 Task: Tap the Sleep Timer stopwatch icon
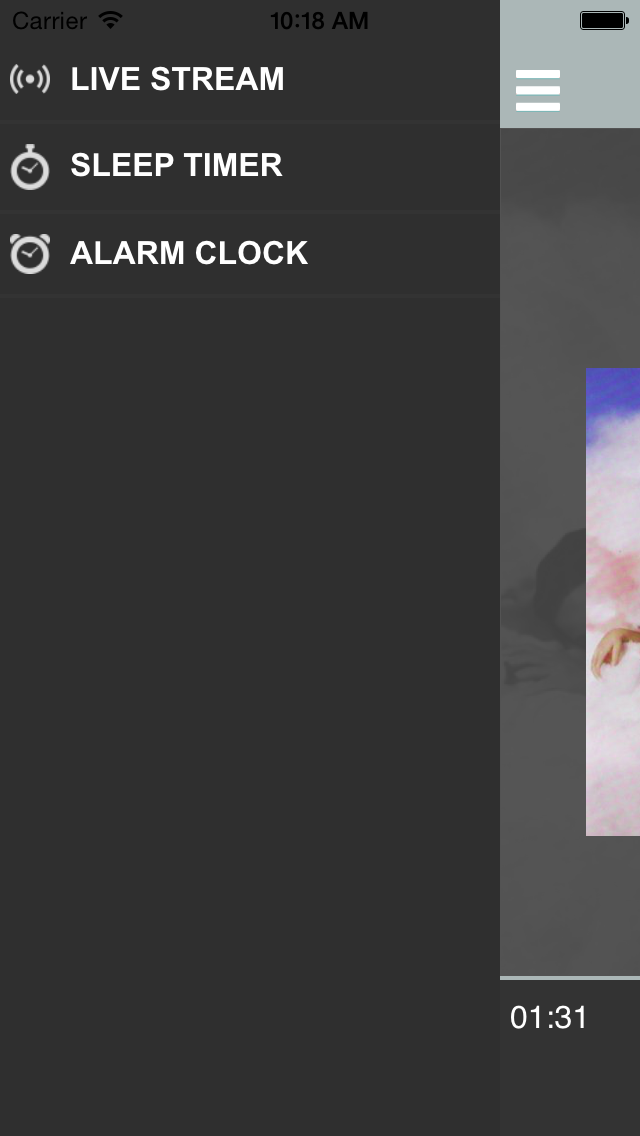coord(30,167)
